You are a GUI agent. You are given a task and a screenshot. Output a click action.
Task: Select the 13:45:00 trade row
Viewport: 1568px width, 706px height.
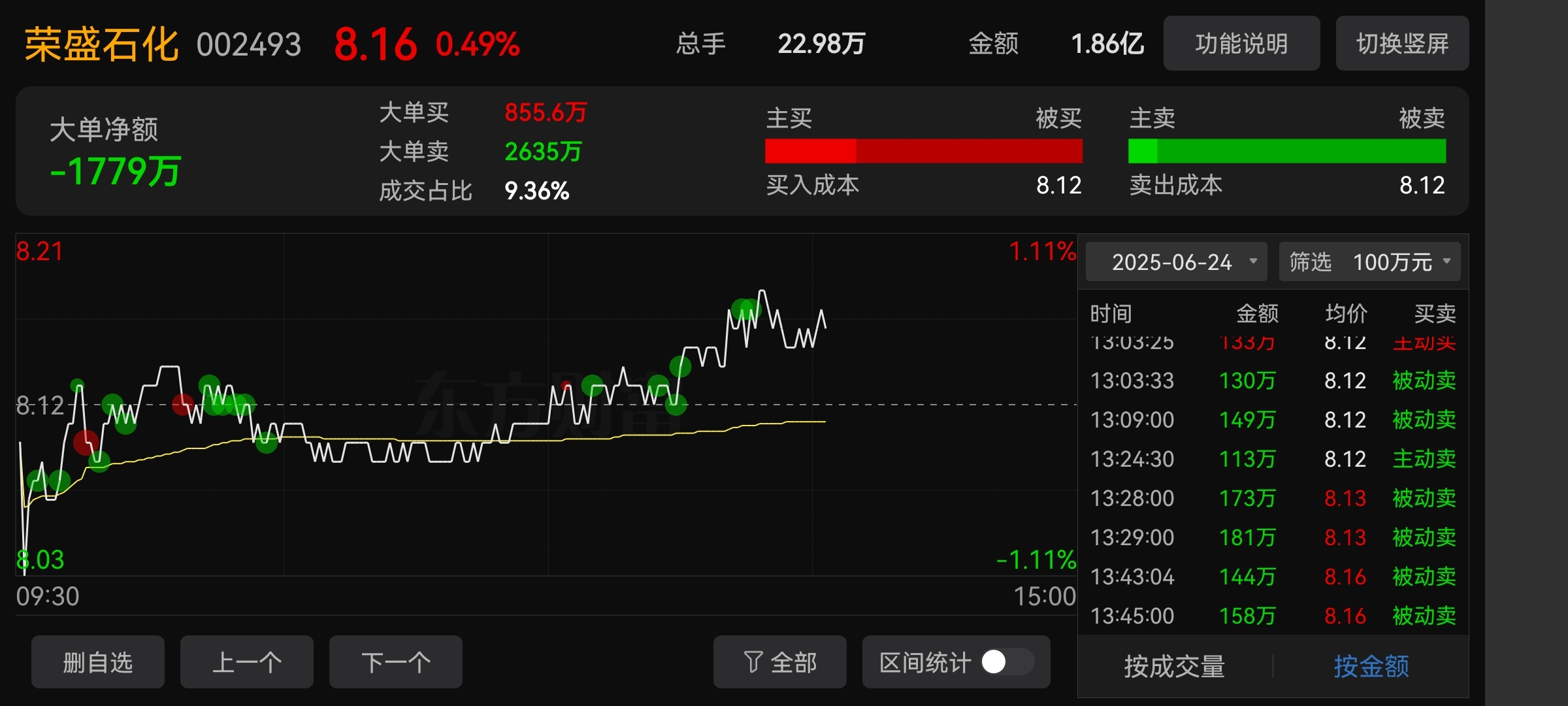tap(1273, 616)
